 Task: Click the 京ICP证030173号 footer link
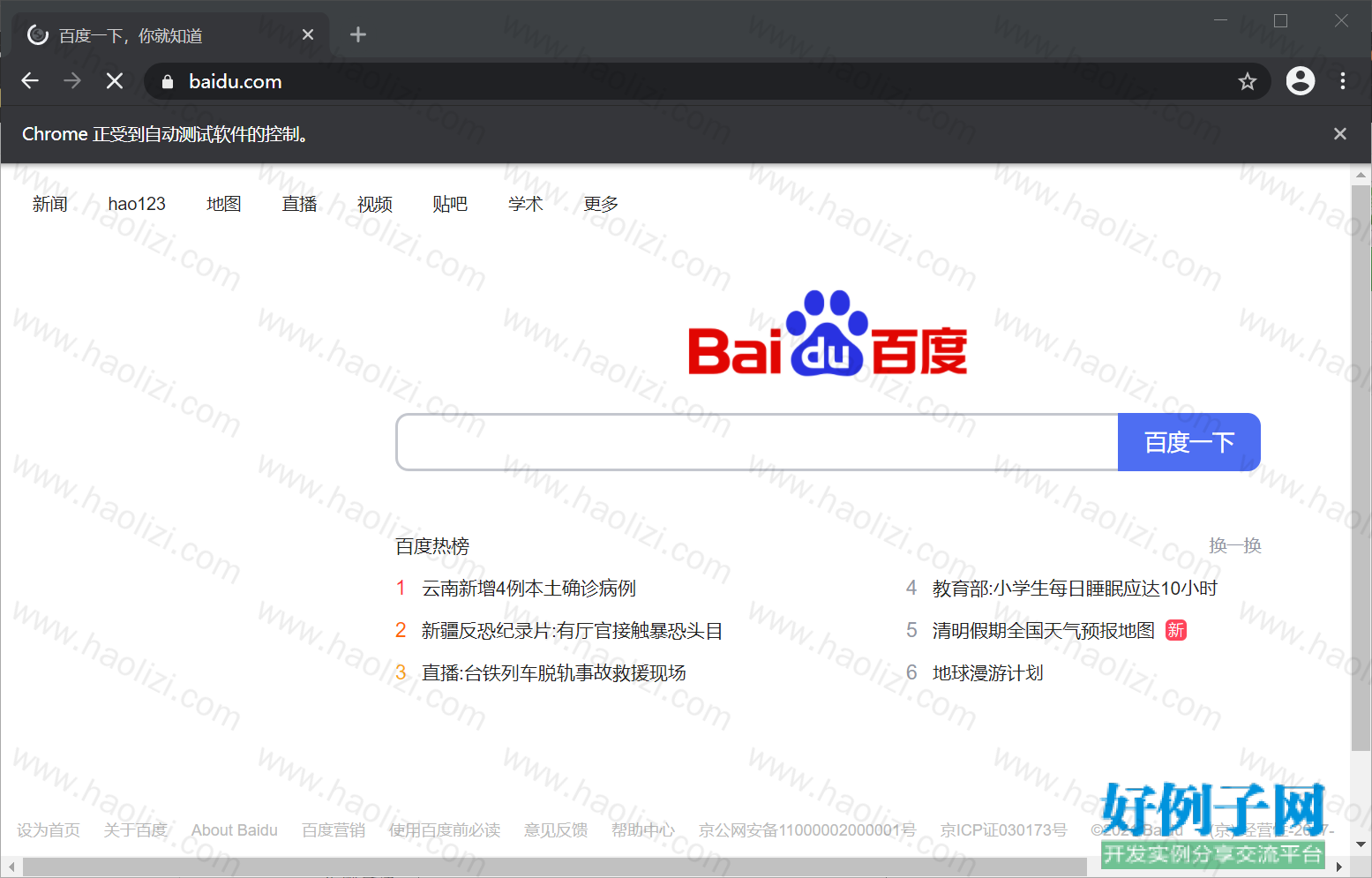[x=1003, y=830]
